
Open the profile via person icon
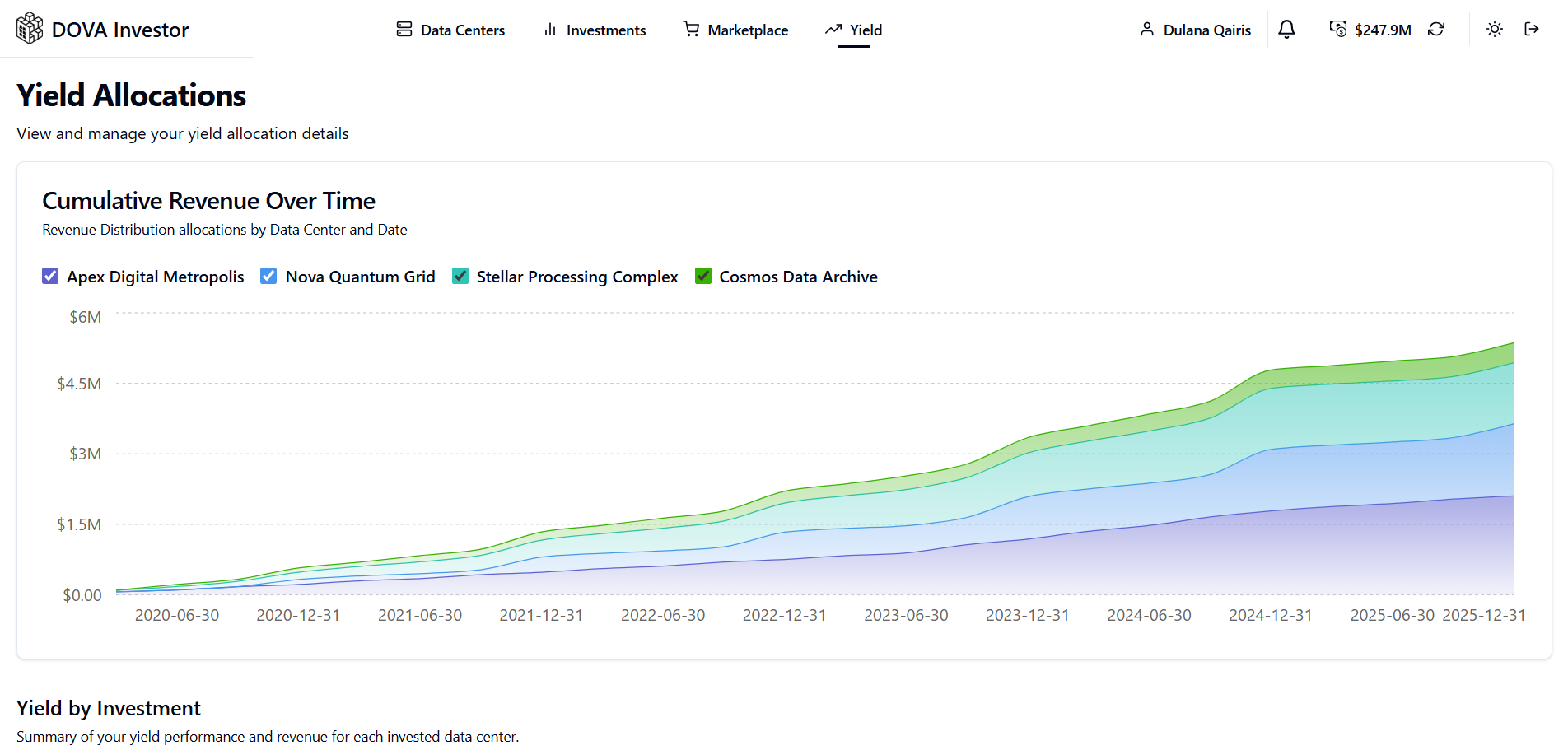pyautogui.click(x=1147, y=30)
